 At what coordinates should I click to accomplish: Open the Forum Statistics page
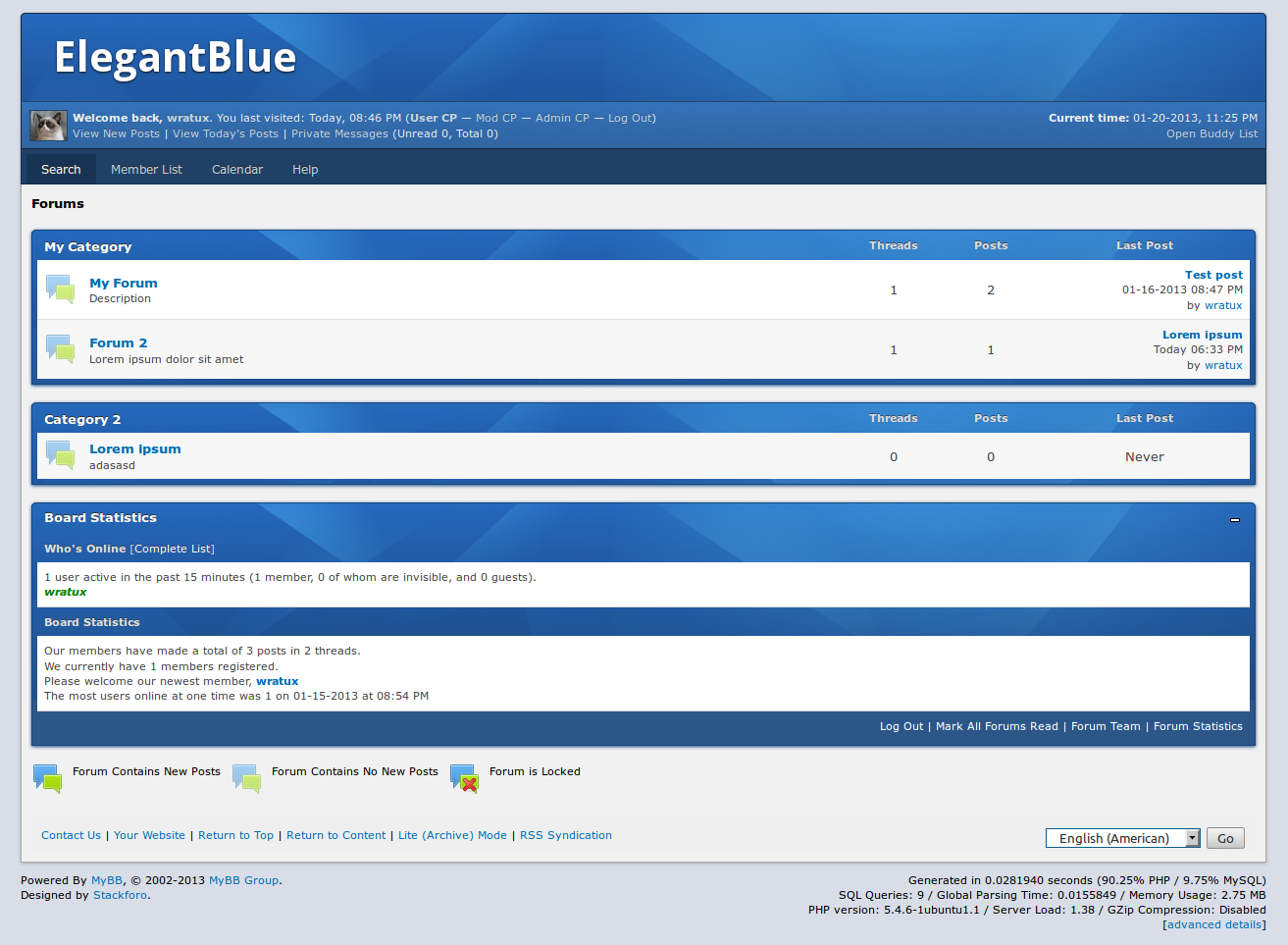[x=1198, y=726]
